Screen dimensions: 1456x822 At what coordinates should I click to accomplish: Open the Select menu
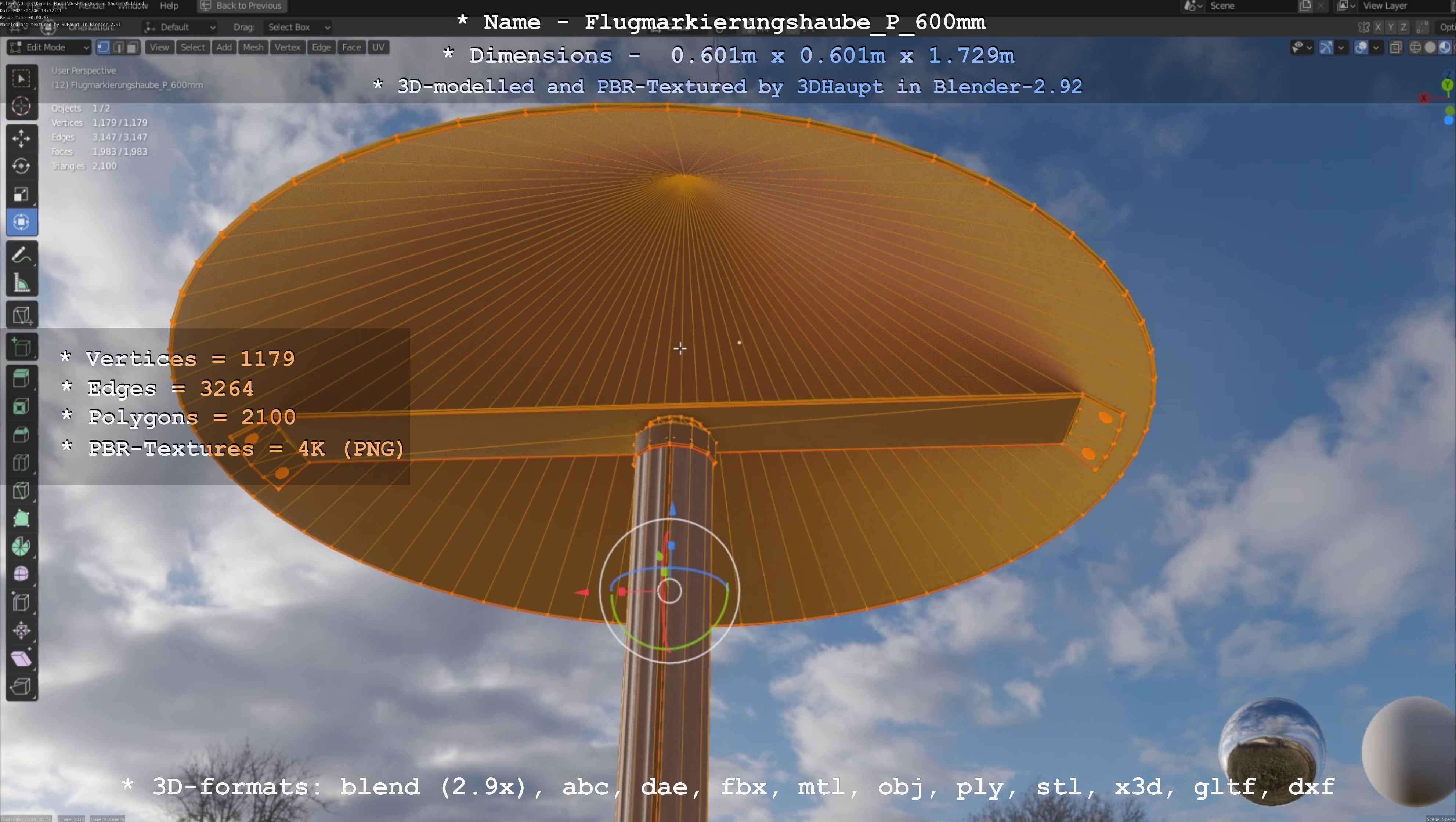click(193, 47)
